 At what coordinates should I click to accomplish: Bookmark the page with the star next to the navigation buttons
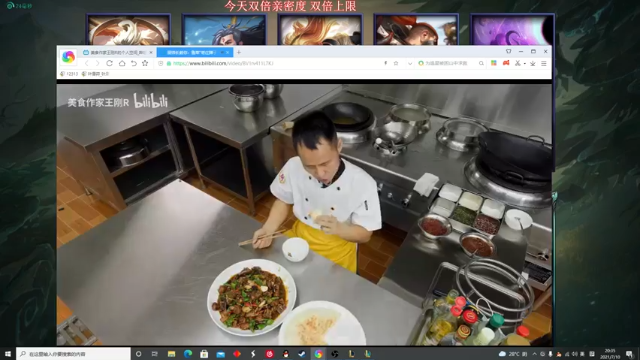coord(145,63)
